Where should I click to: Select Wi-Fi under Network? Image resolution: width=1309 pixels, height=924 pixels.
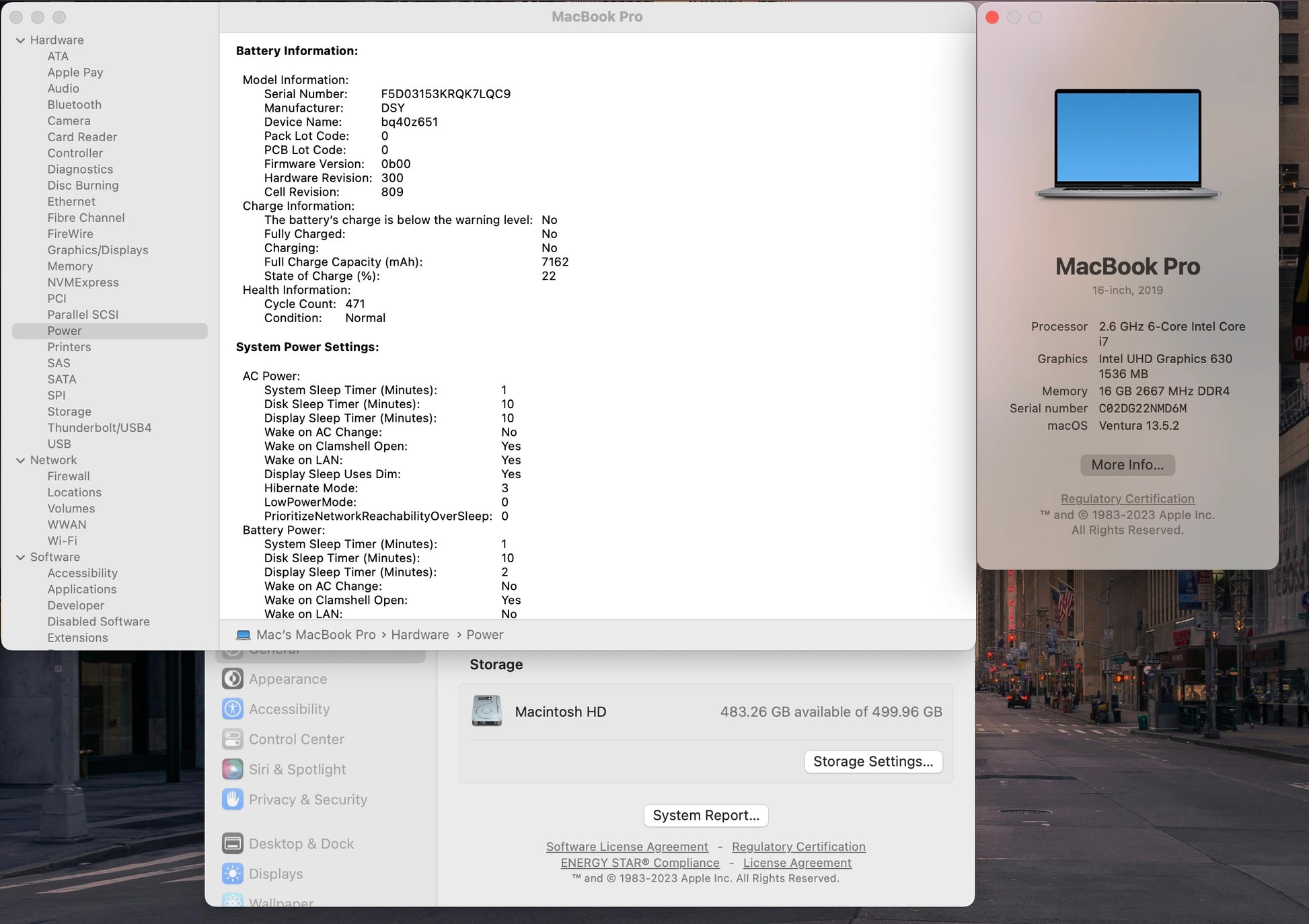tap(62, 541)
